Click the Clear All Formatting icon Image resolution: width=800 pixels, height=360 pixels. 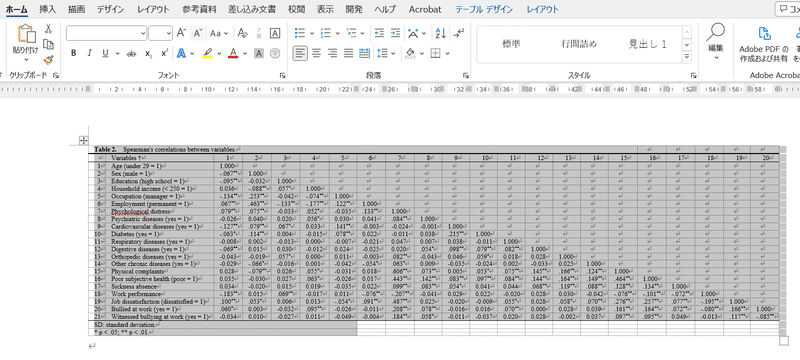coord(242,34)
